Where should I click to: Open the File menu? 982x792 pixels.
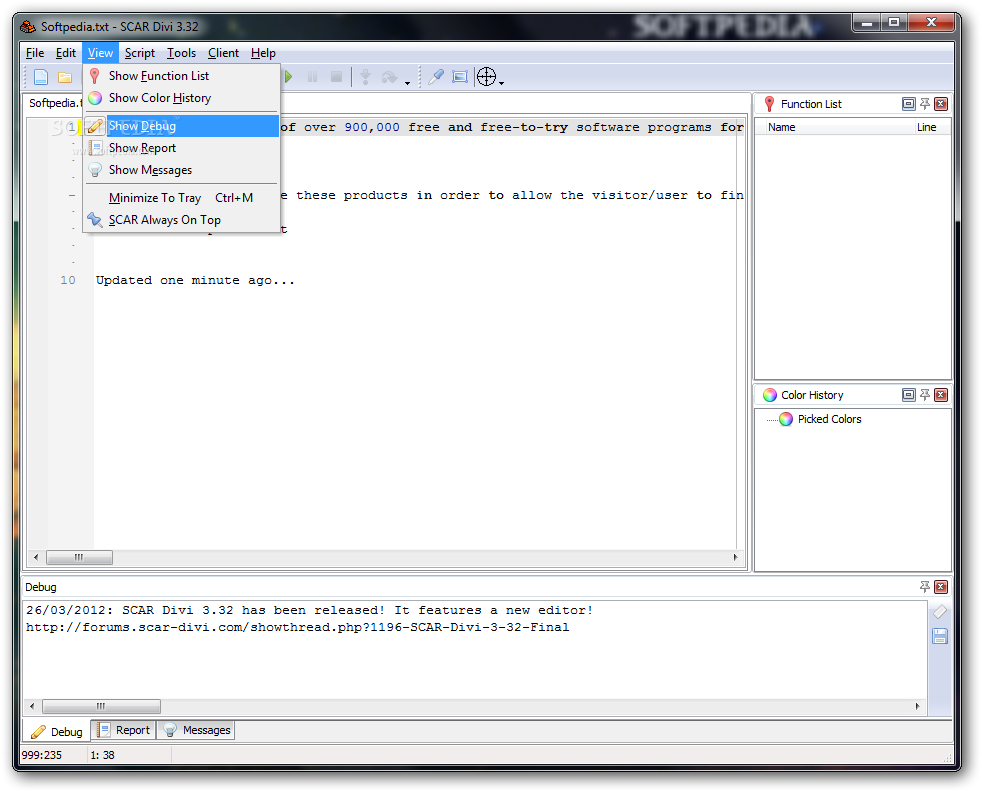(x=35, y=53)
